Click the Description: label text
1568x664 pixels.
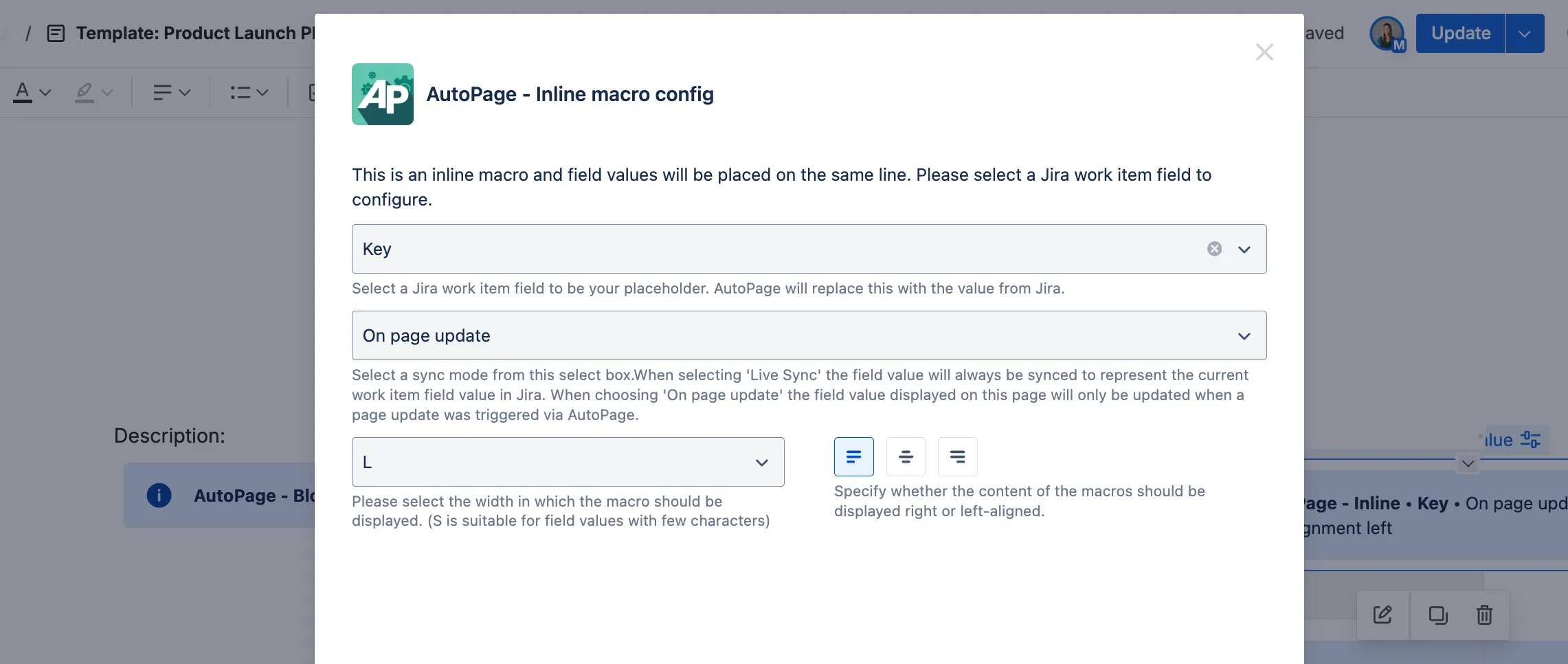(x=170, y=436)
